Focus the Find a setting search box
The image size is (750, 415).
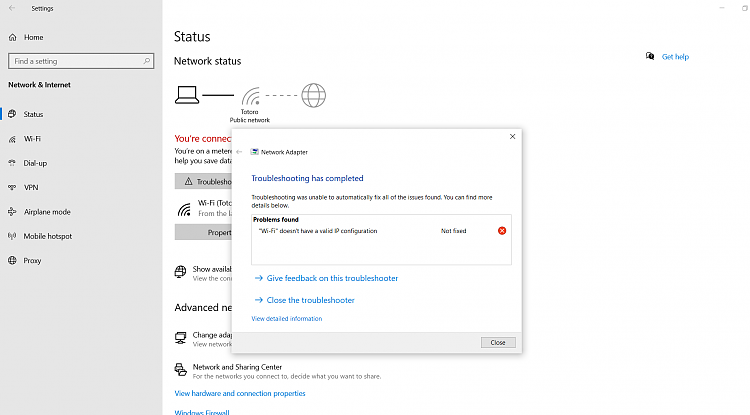(81, 61)
